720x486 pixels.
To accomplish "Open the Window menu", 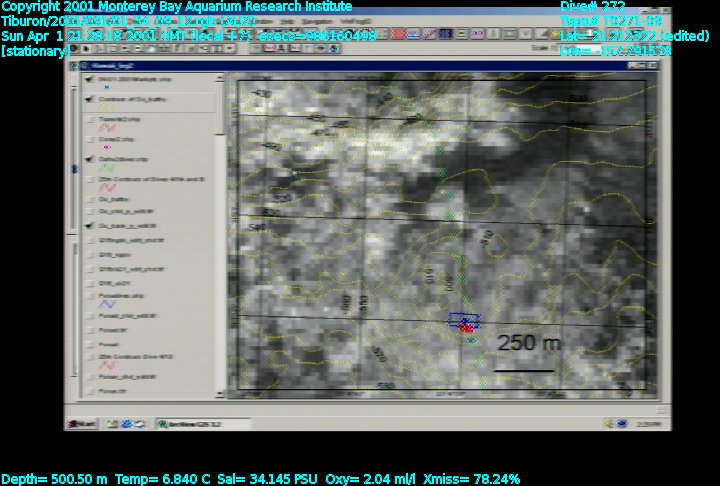I will click(263, 20).
